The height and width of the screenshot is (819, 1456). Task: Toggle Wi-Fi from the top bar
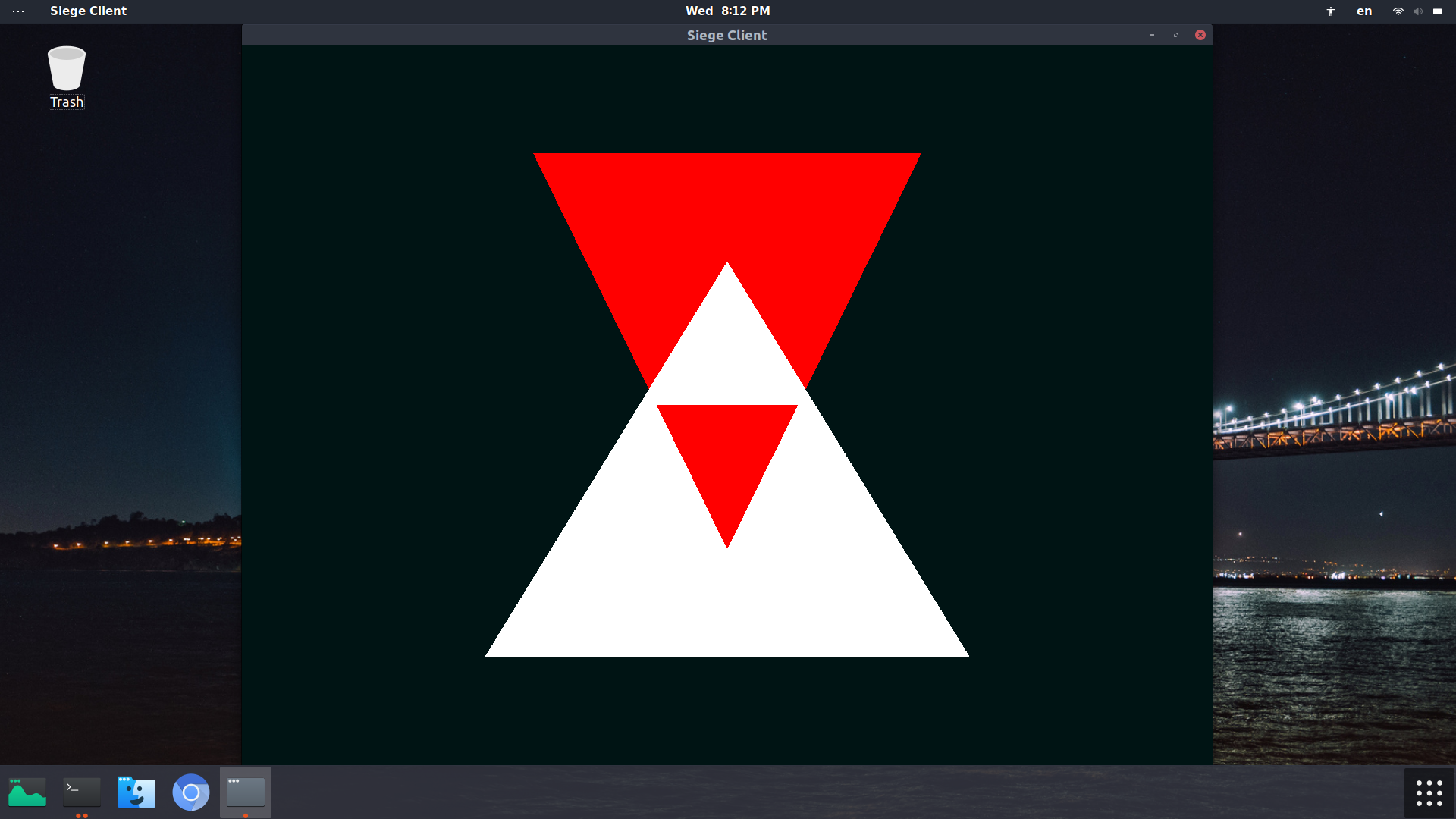[1397, 11]
